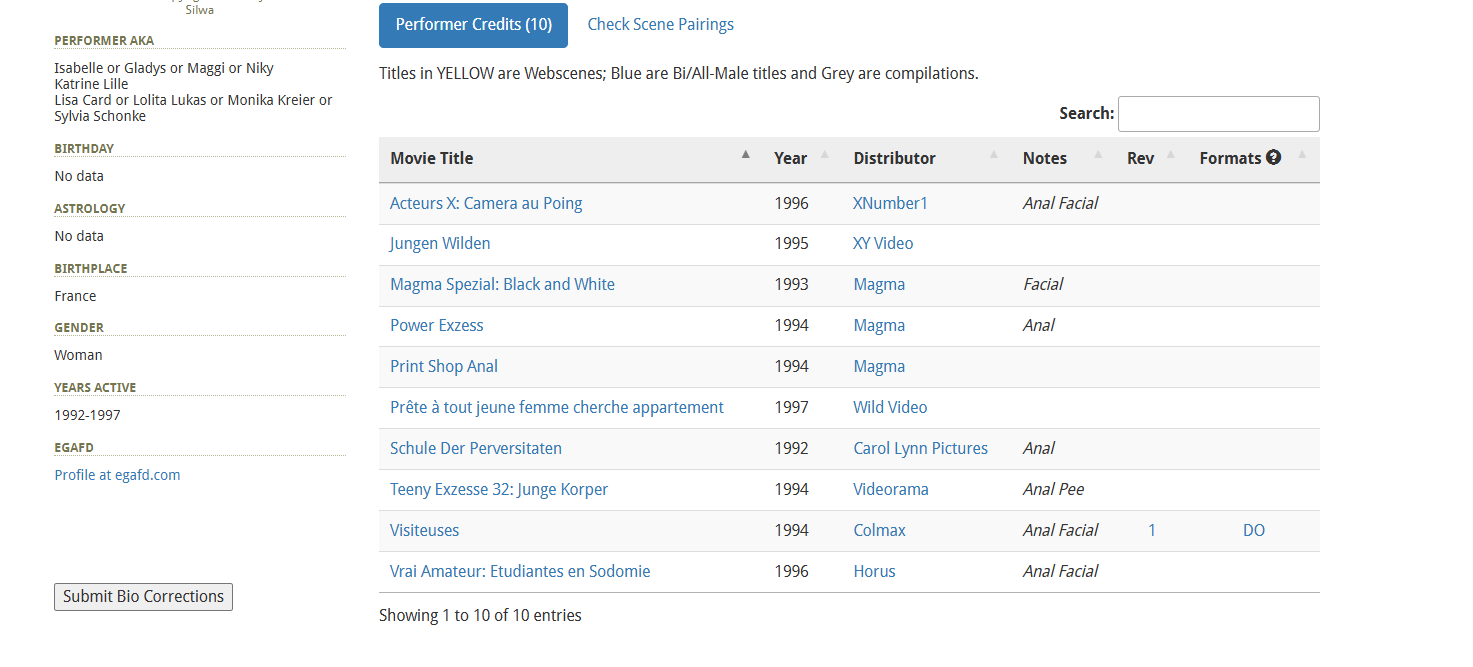Viewport: 1473px width, 667px height.
Task: Click into the Search input field
Action: coord(1218,114)
